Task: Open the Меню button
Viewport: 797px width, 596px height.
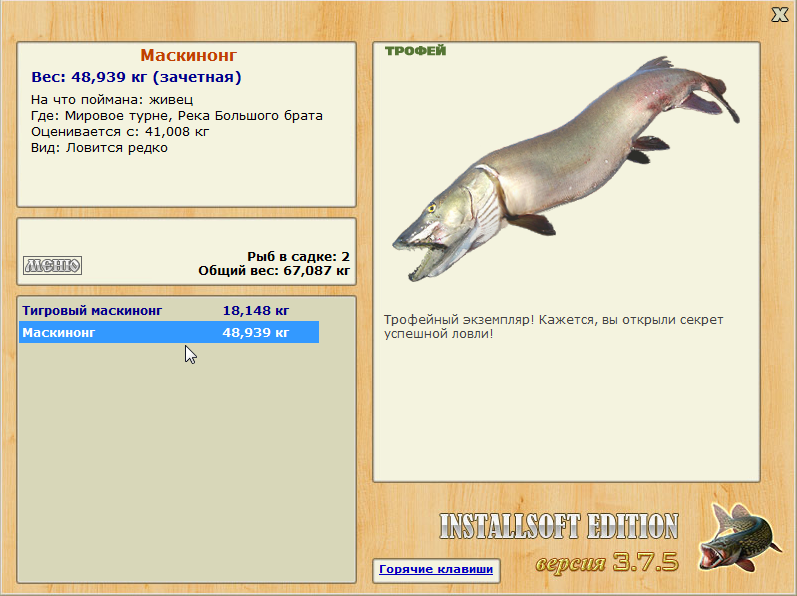Action: pyautogui.click(x=52, y=265)
